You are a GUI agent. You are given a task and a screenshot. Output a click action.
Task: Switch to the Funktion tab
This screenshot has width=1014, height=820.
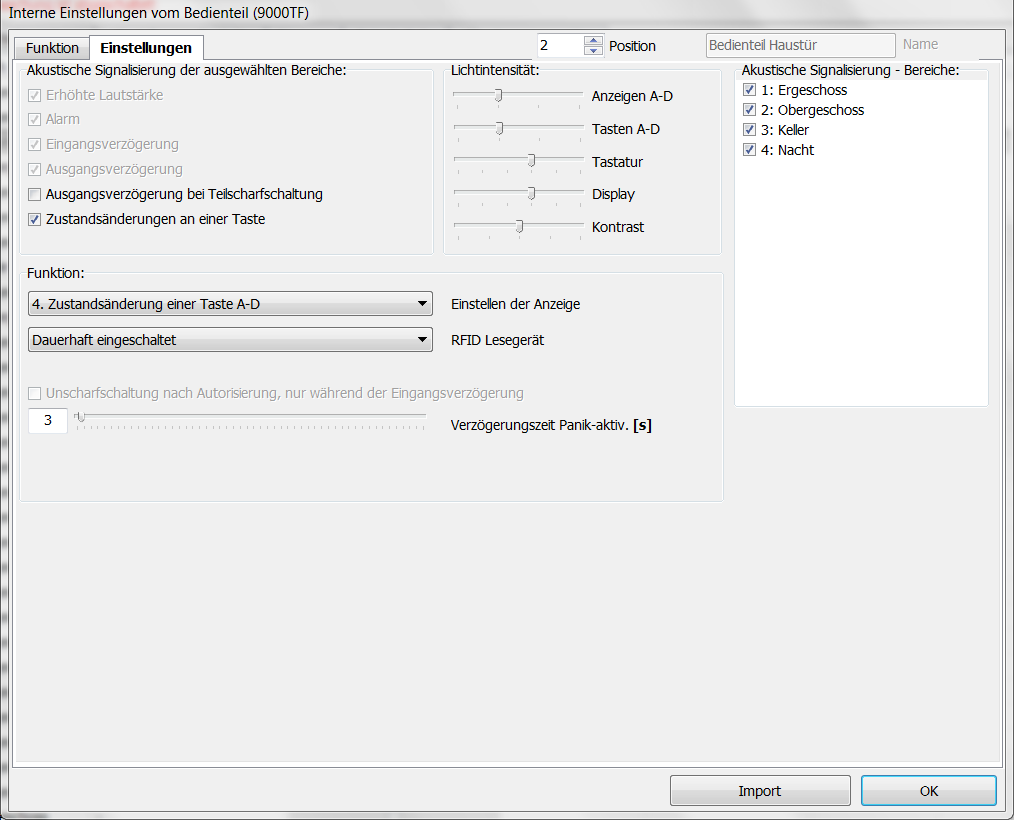tap(52, 48)
